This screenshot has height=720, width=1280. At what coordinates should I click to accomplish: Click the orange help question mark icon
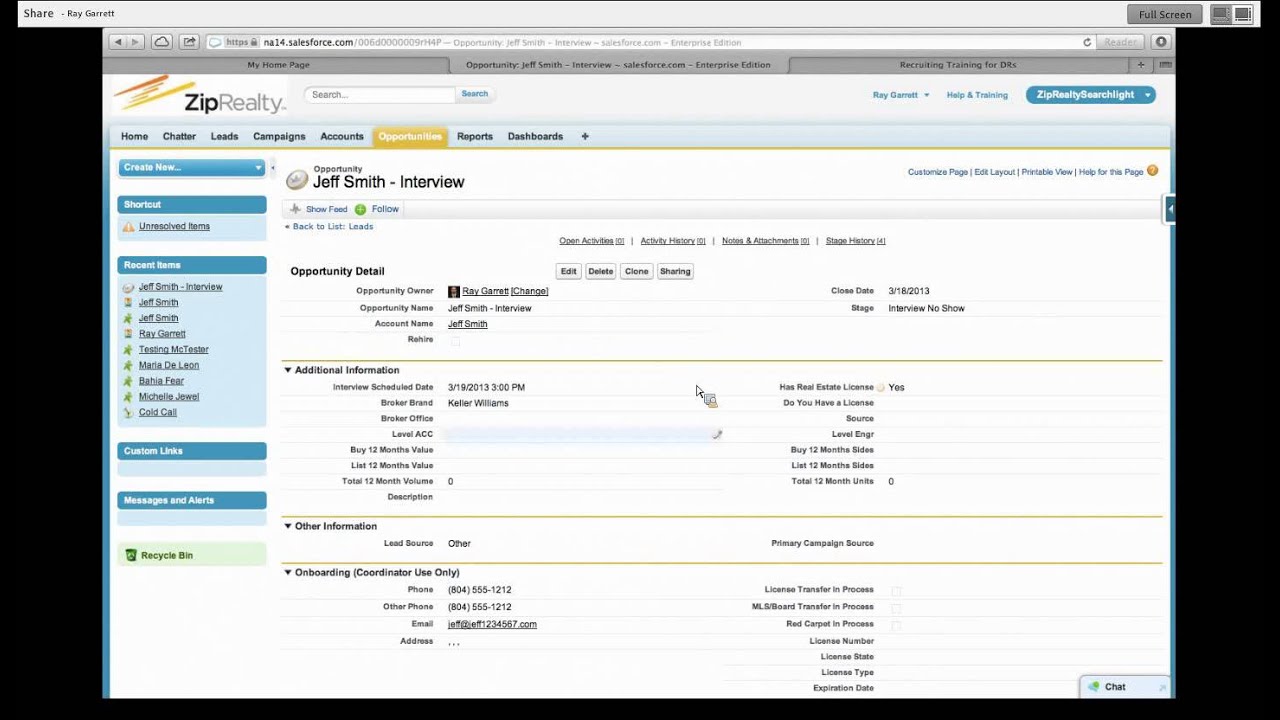[x=1152, y=171]
